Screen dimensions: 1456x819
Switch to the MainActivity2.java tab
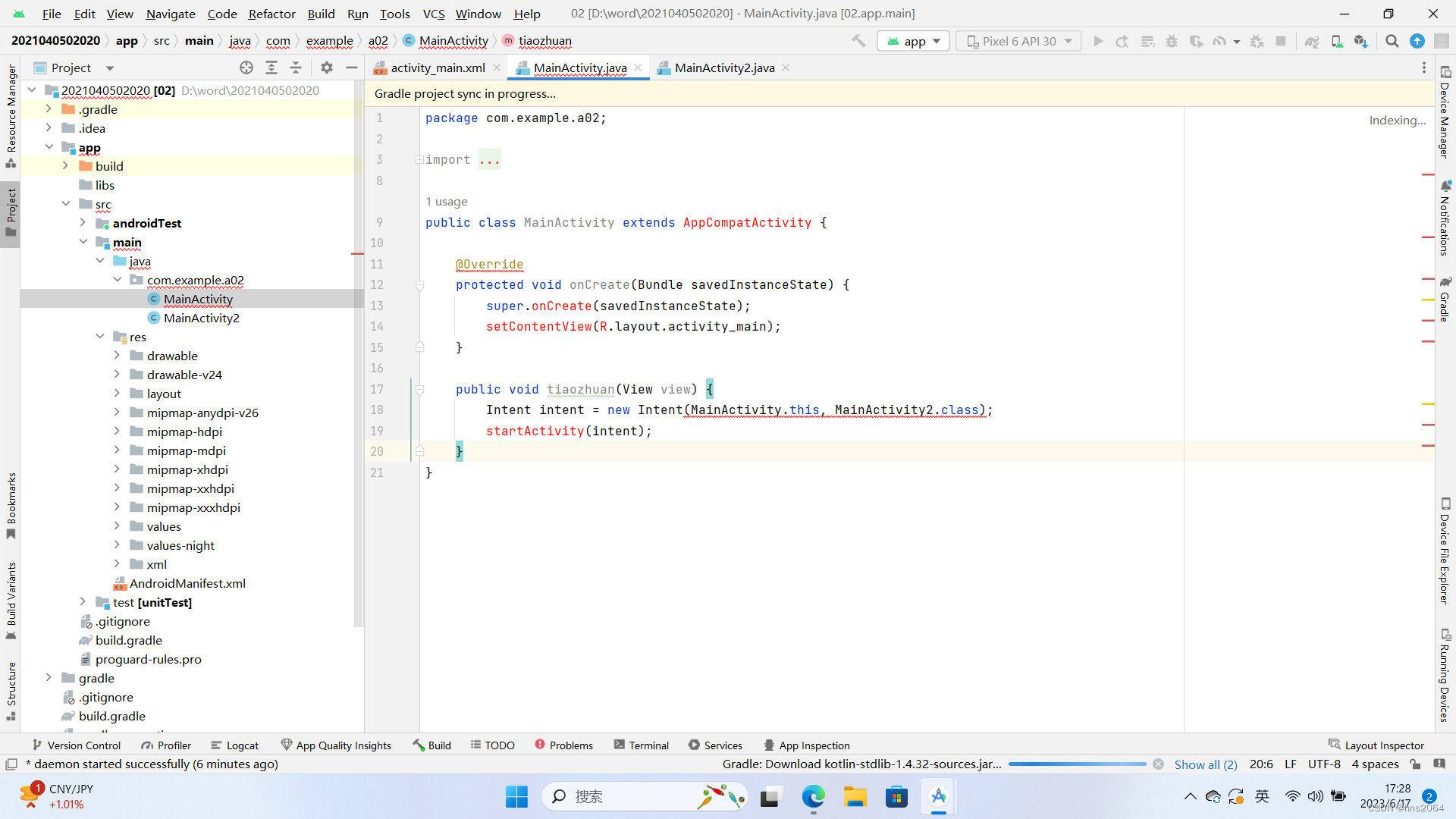(723, 67)
